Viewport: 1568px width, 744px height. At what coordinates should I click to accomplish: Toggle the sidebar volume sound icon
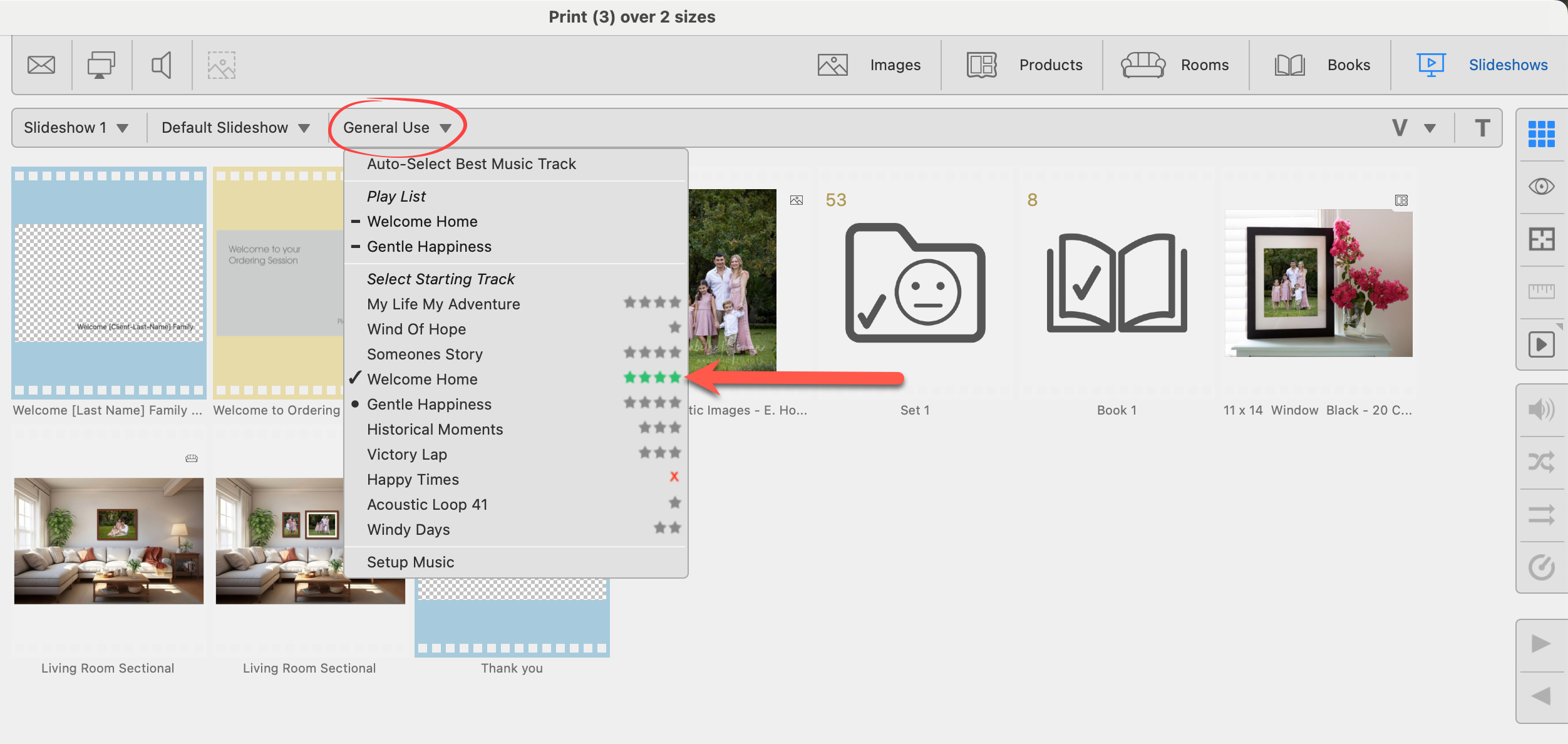pos(1541,410)
